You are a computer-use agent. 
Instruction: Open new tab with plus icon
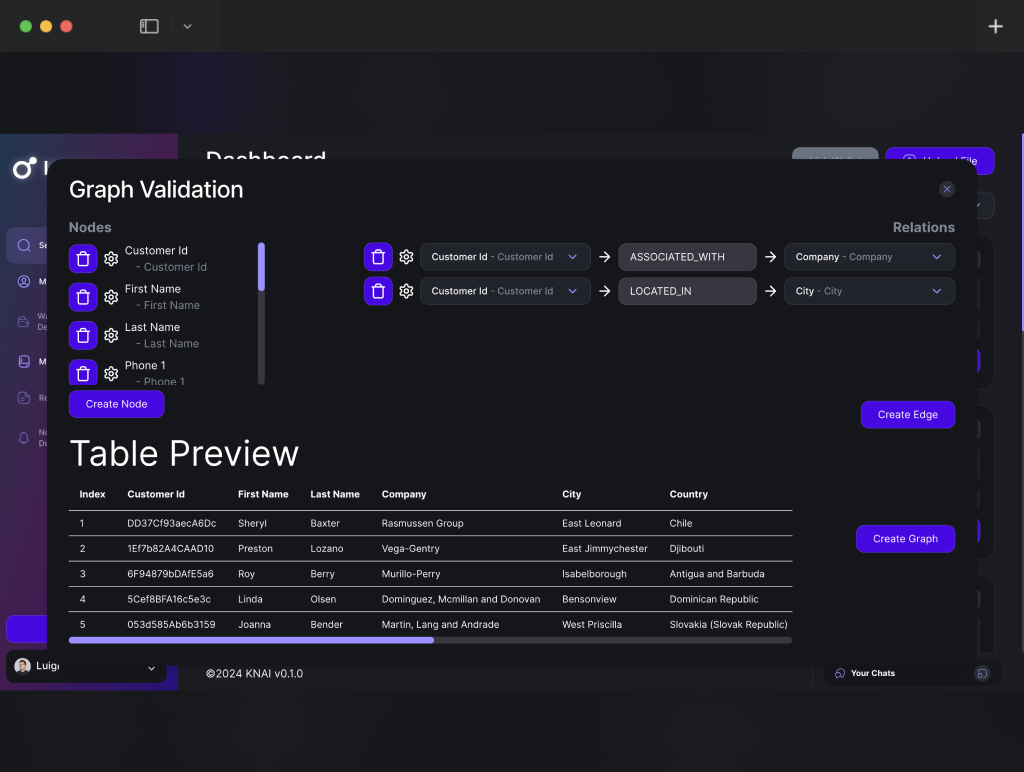pyautogui.click(x=995, y=27)
